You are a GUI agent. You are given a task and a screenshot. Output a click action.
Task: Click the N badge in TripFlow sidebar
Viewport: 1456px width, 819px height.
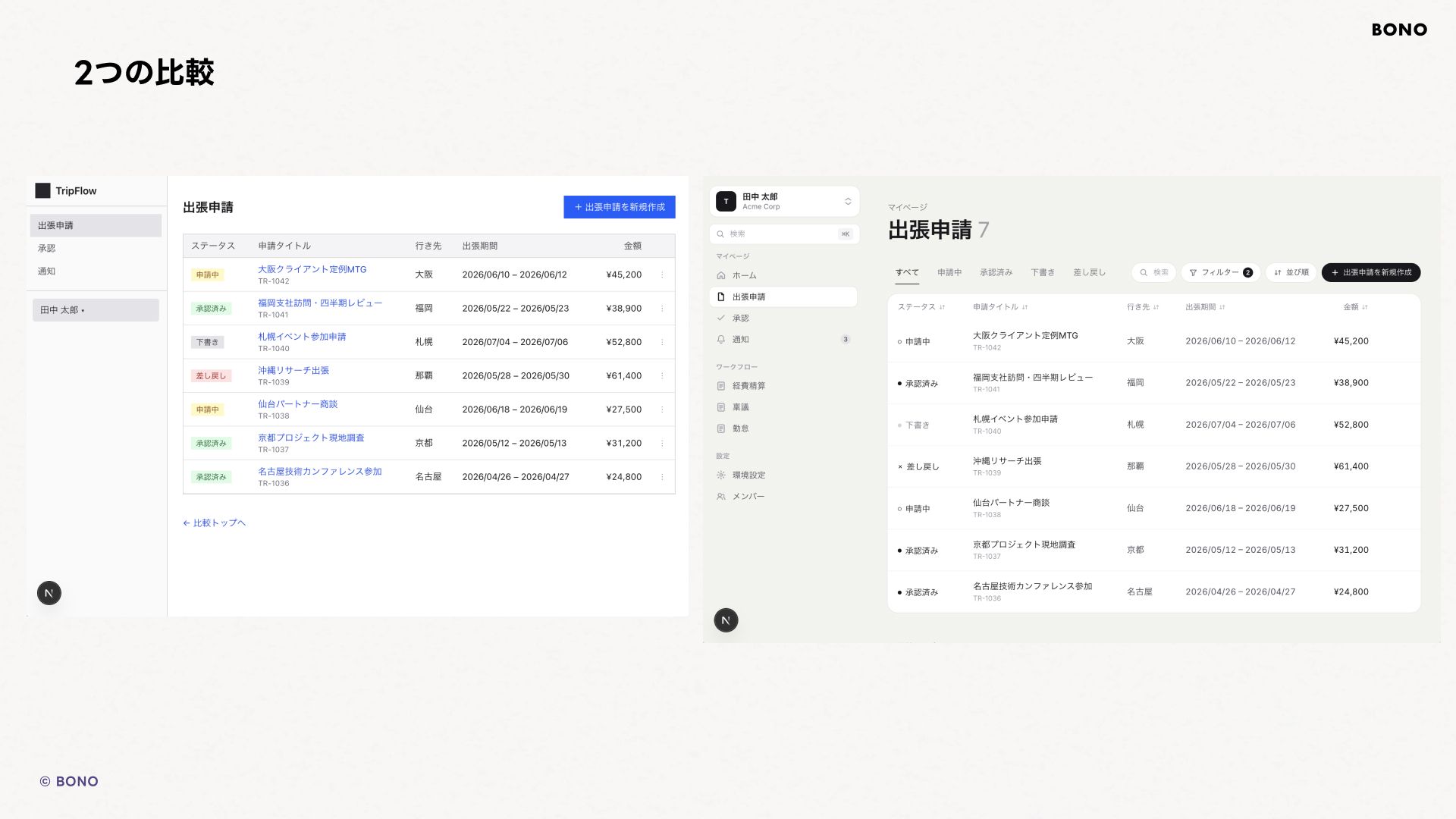49,593
